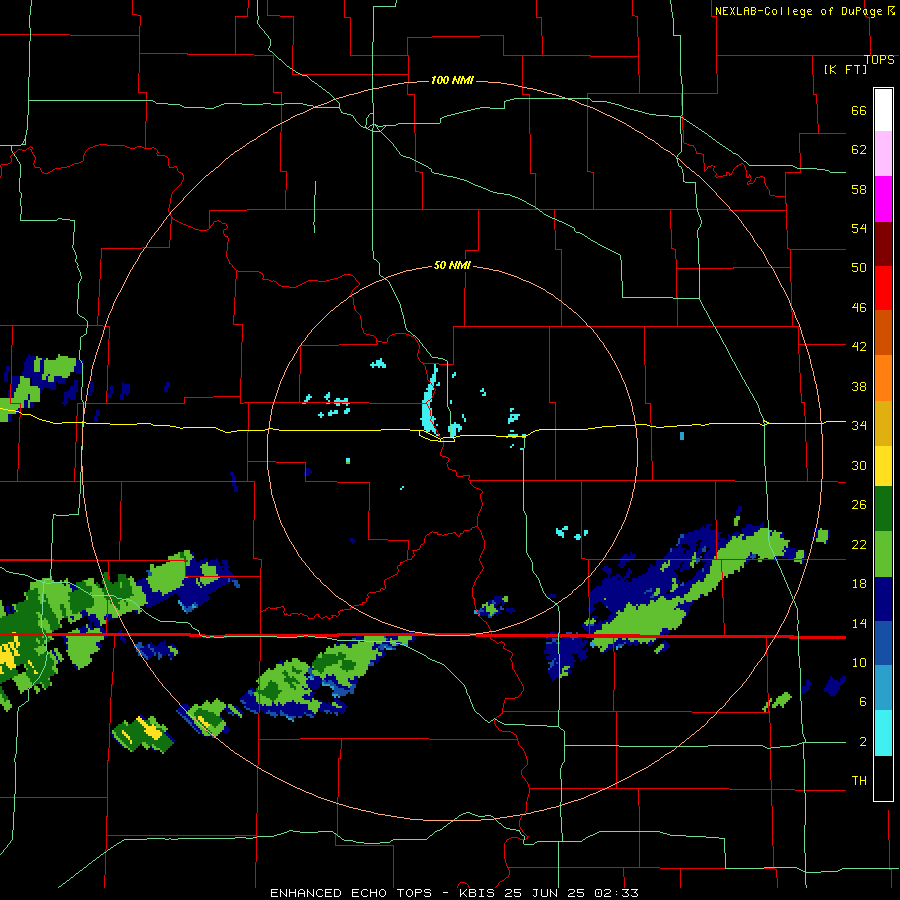Viewport: 900px width, 900px height.
Task: Click the cyan swatch near 2
Action: tap(883, 733)
